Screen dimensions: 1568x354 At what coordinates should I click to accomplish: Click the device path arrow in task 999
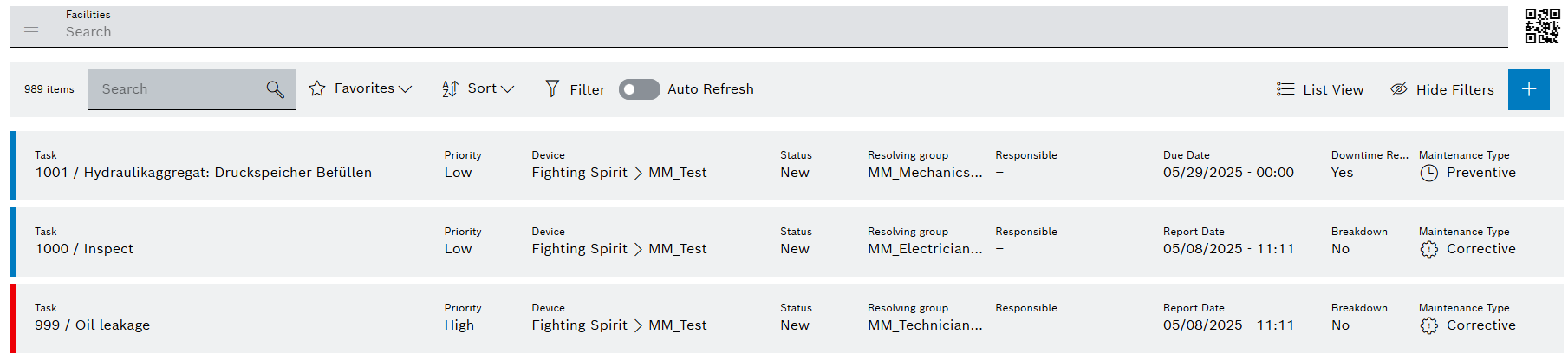point(638,325)
